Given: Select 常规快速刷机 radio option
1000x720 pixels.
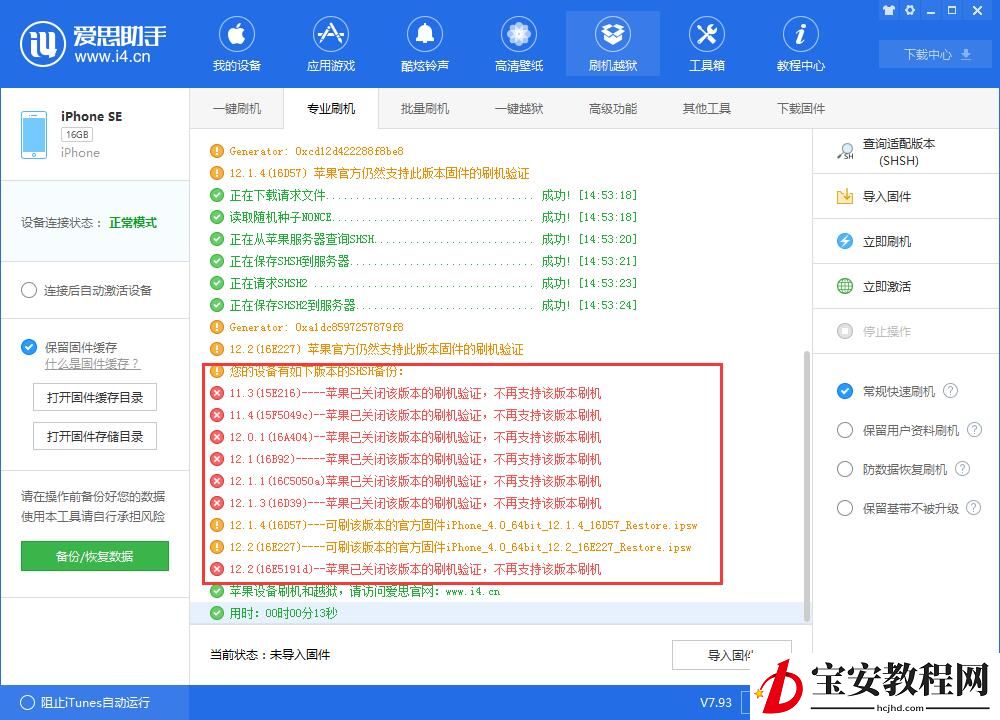Looking at the screenshot, I should pyautogui.click(x=845, y=391).
